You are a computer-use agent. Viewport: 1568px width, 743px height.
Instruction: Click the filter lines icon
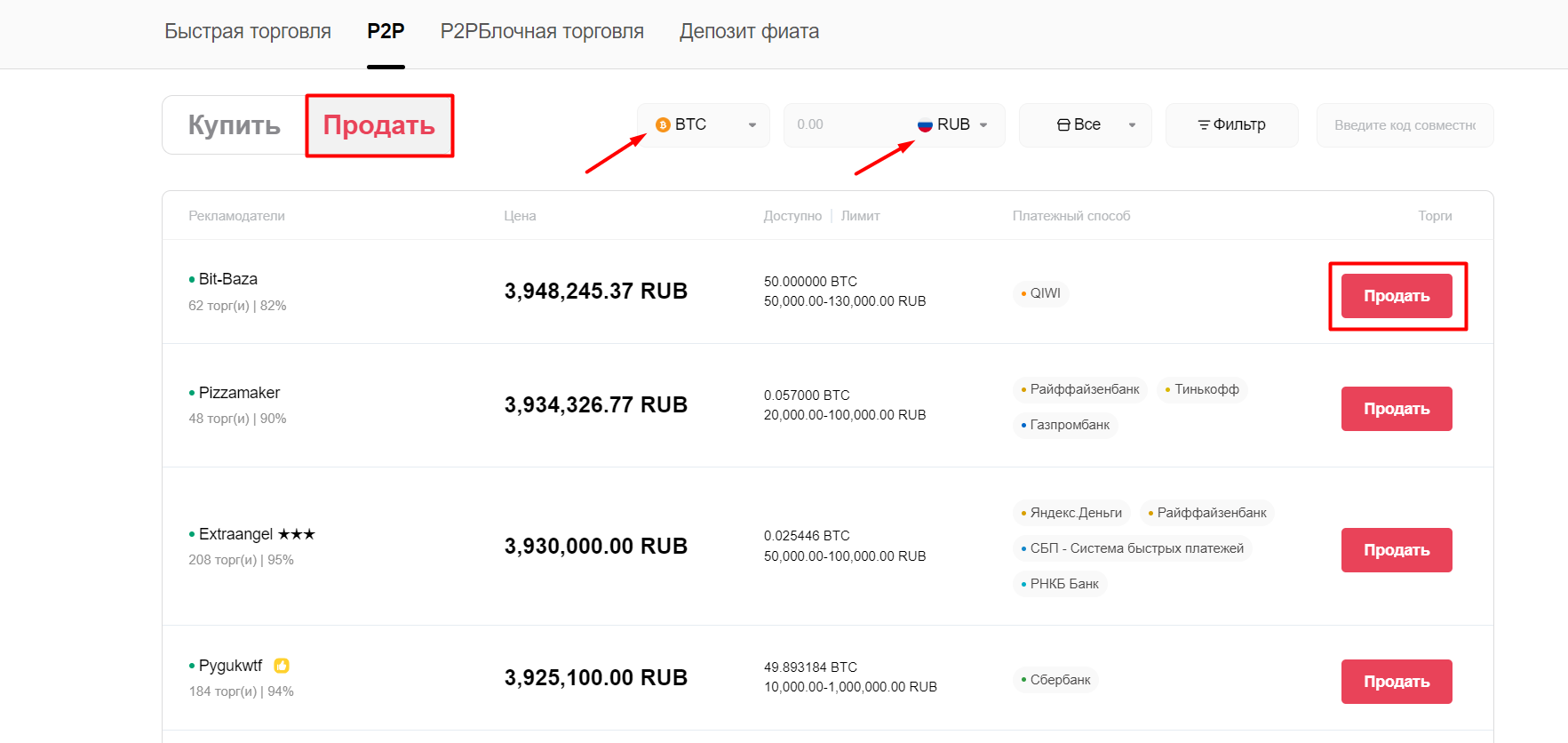1204,125
